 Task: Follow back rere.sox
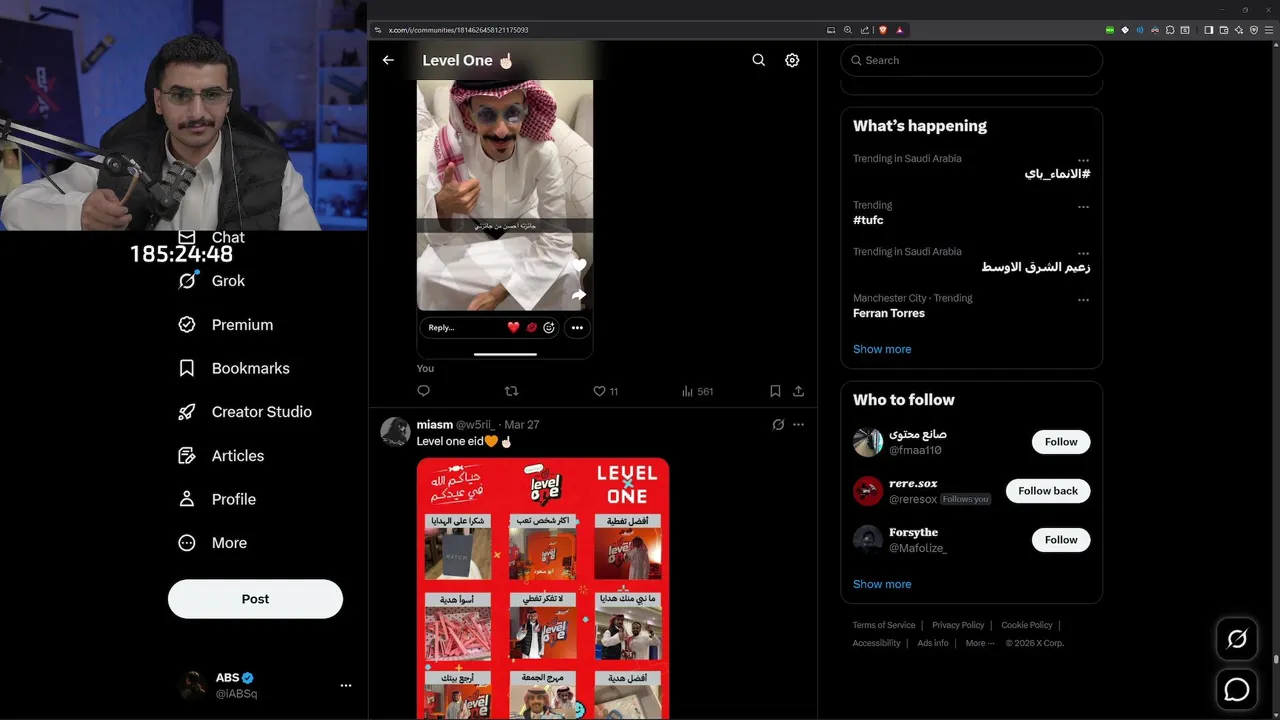[1048, 491]
